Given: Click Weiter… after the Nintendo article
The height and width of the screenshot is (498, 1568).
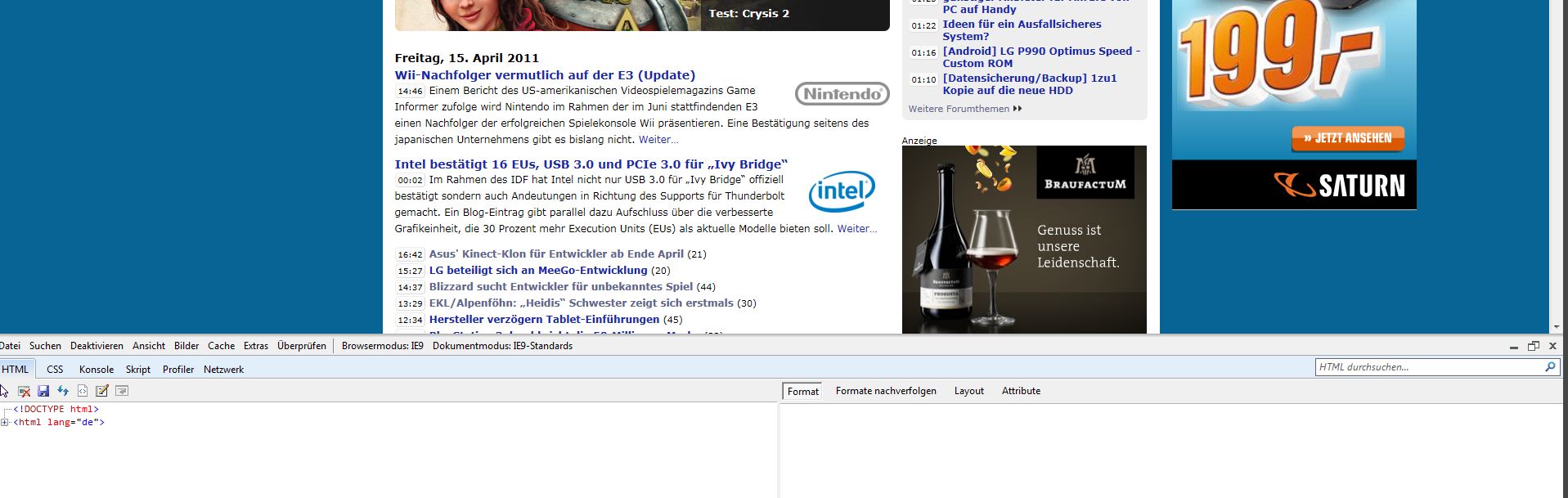Looking at the screenshot, I should coord(658,140).
